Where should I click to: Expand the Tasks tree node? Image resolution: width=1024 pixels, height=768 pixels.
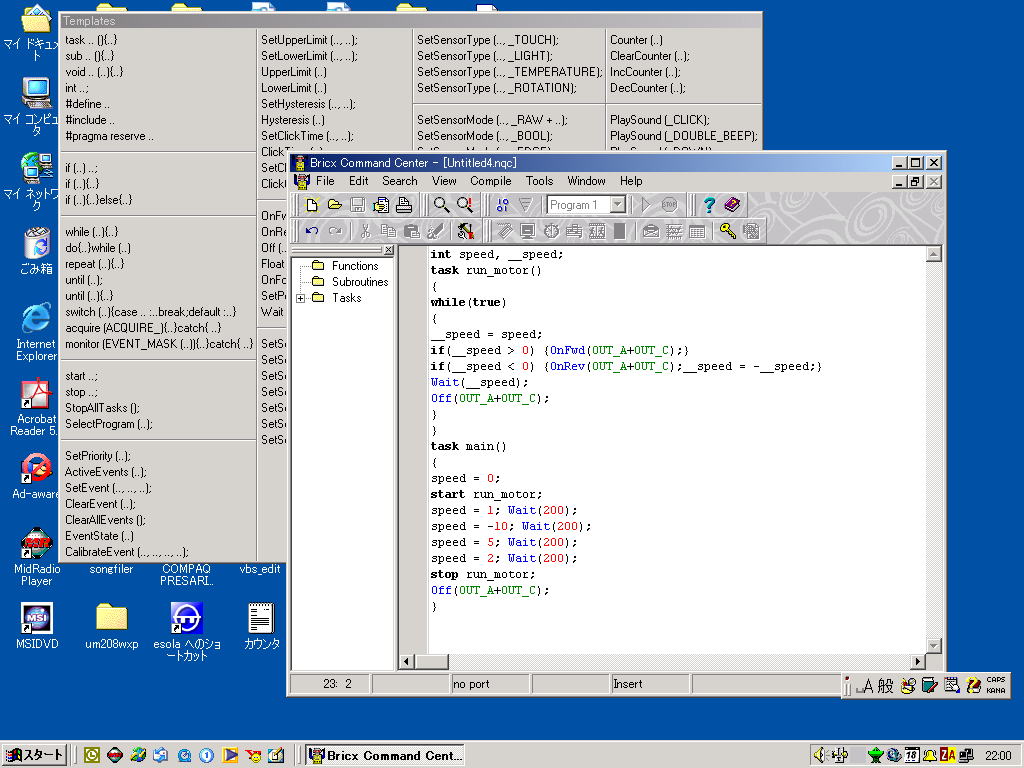pyautogui.click(x=301, y=298)
